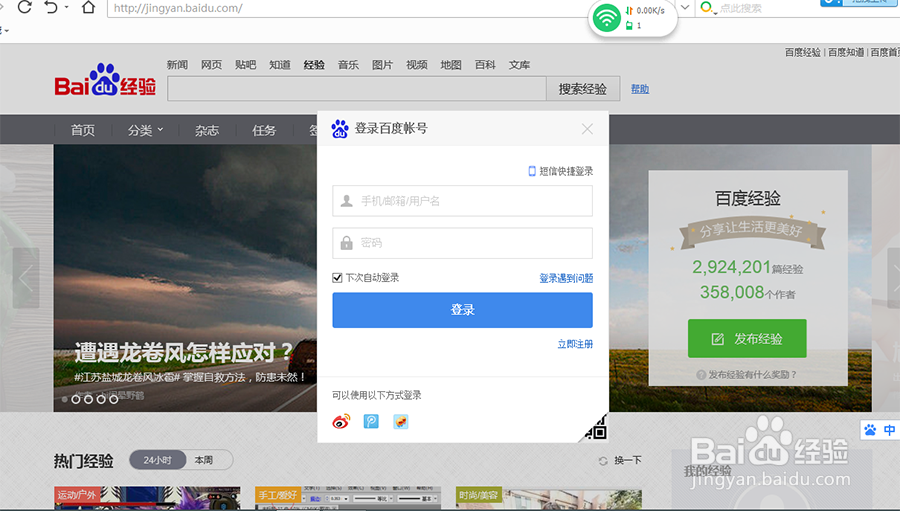Expand the 分类 dropdown menu
900x511 pixels.
(145, 130)
